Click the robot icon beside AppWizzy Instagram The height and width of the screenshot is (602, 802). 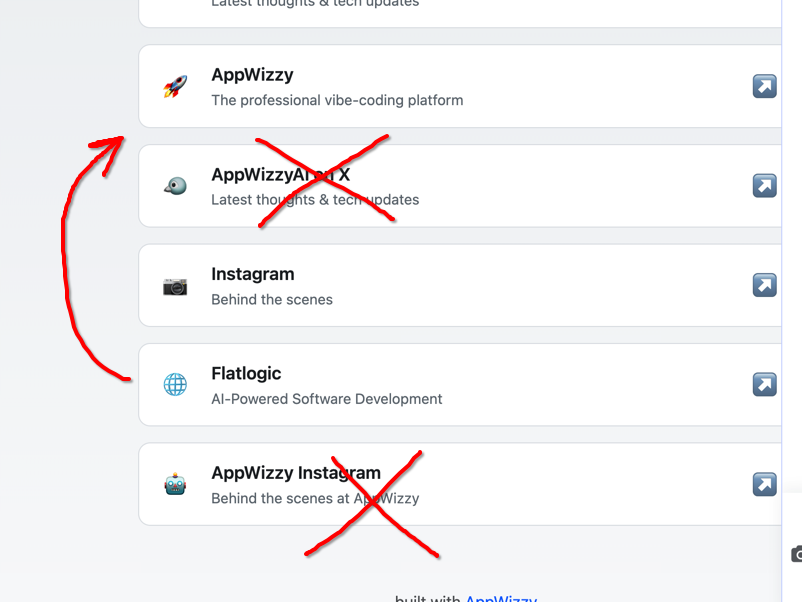[x=175, y=485]
